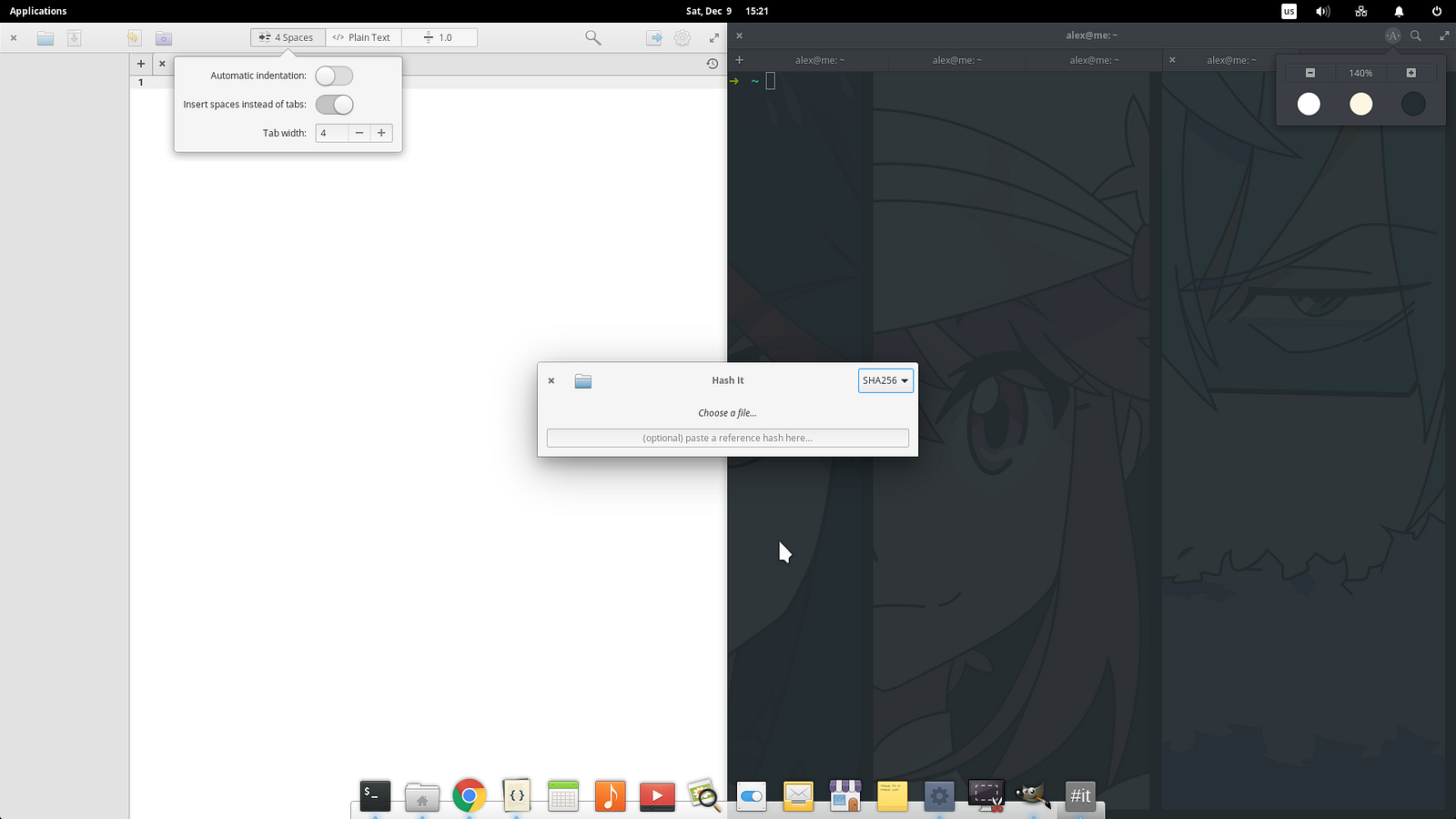
Task: Add a new terminal tab
Action: [740, 60]
